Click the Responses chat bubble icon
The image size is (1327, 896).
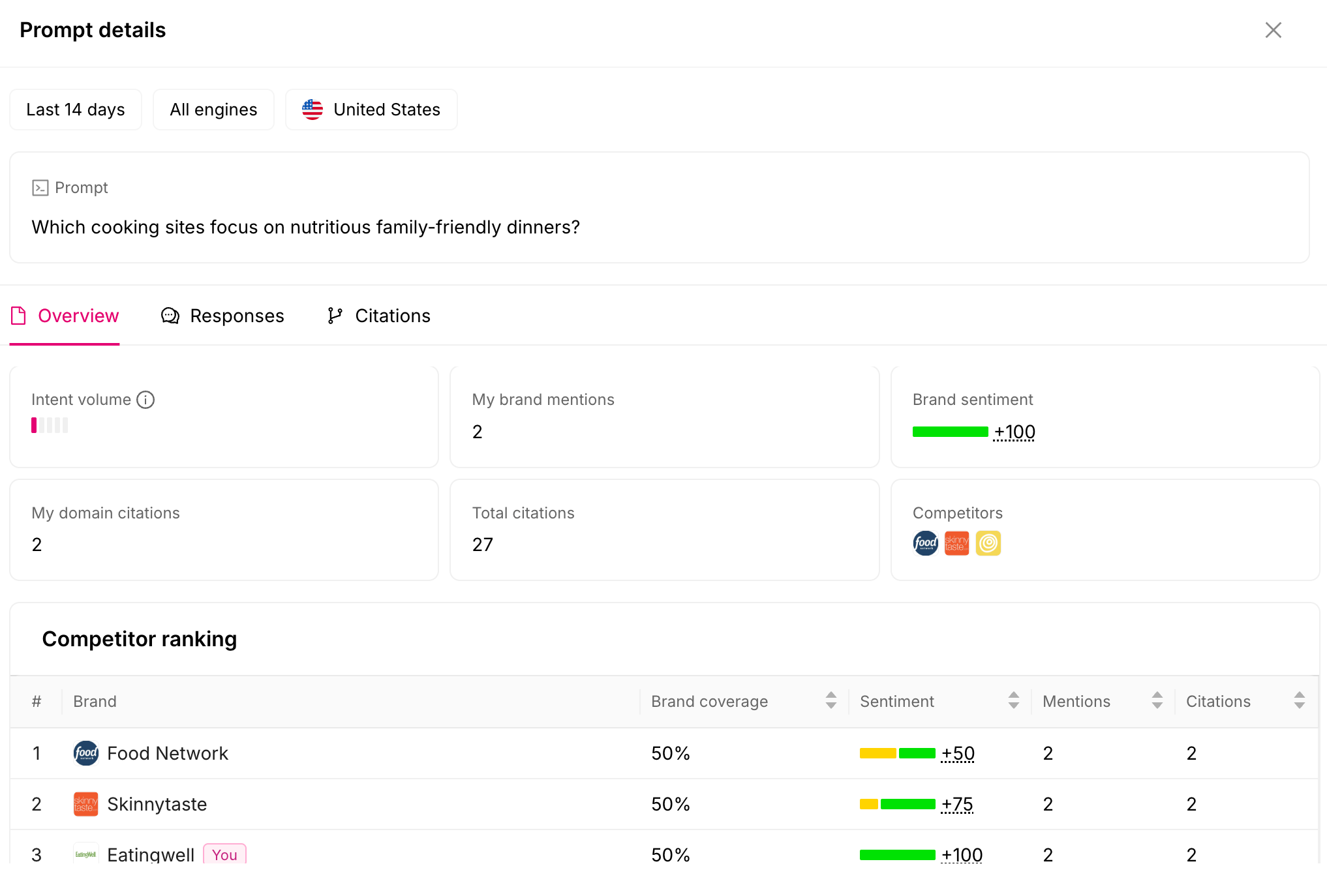coord(170,316)
